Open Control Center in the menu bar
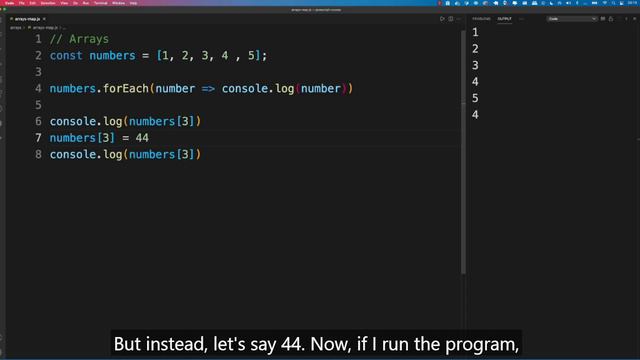The image size is (640, 360). pos(622,3)
